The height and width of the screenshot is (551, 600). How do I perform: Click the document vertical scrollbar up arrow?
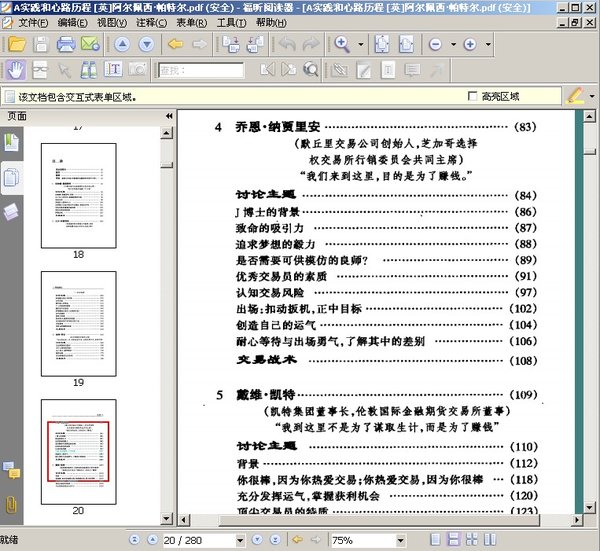(x=590, y=116)
